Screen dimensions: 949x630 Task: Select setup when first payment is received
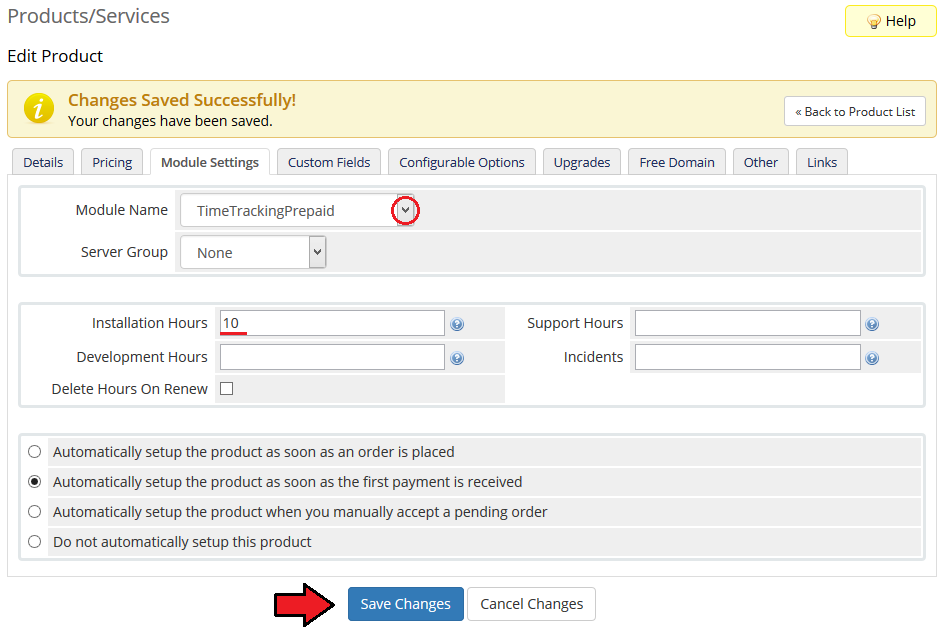coord(34,482)
